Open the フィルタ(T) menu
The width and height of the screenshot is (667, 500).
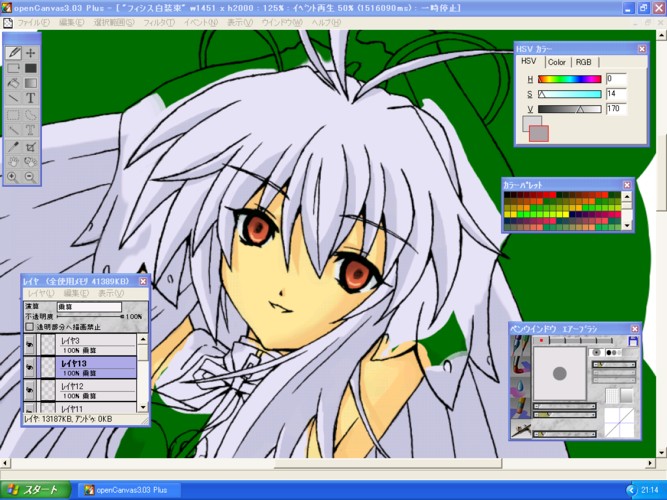(x=159, y=23)
